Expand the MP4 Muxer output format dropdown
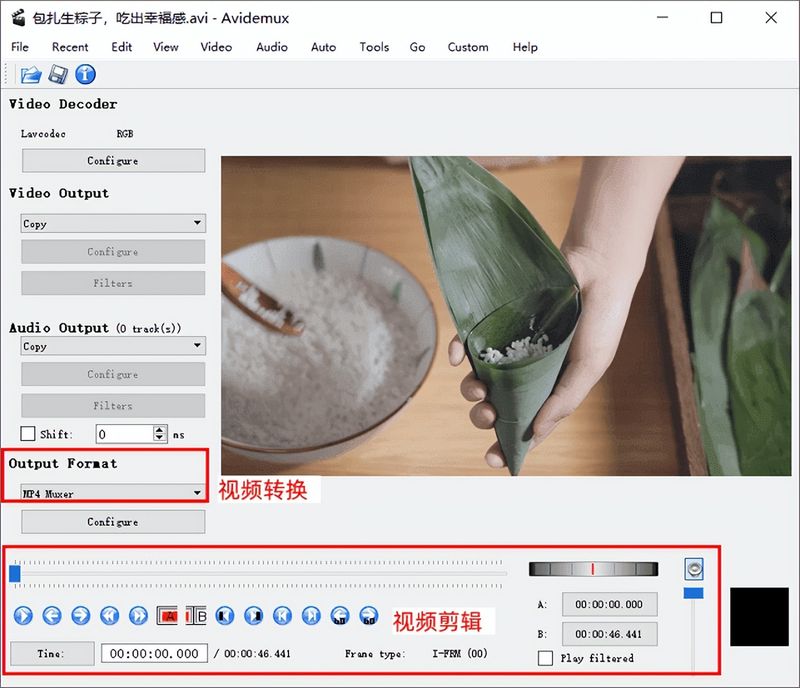The width and height of the screenshot is (800, 688). click(x=113, y=493)
